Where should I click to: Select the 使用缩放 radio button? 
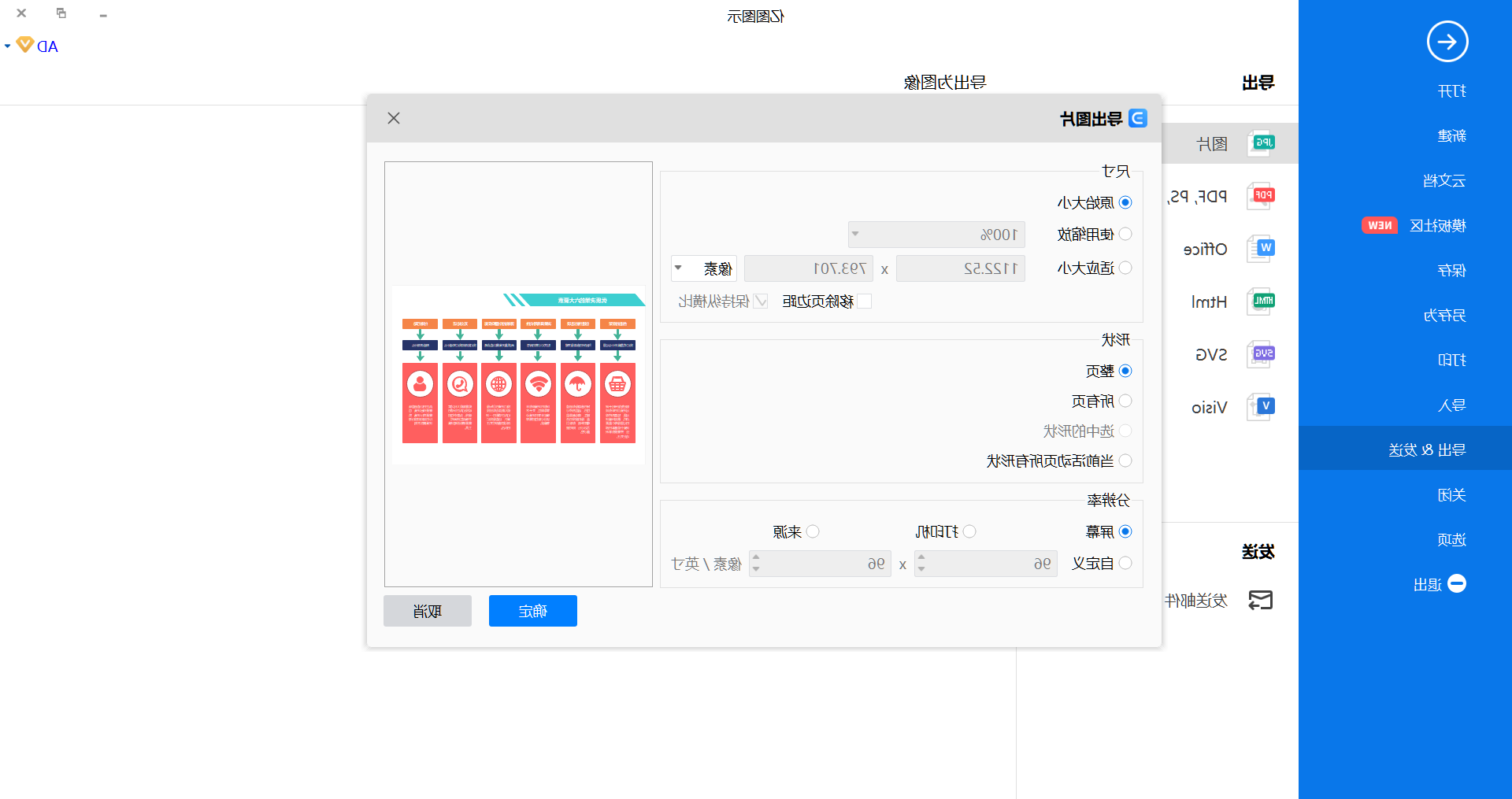(1125, 234)
